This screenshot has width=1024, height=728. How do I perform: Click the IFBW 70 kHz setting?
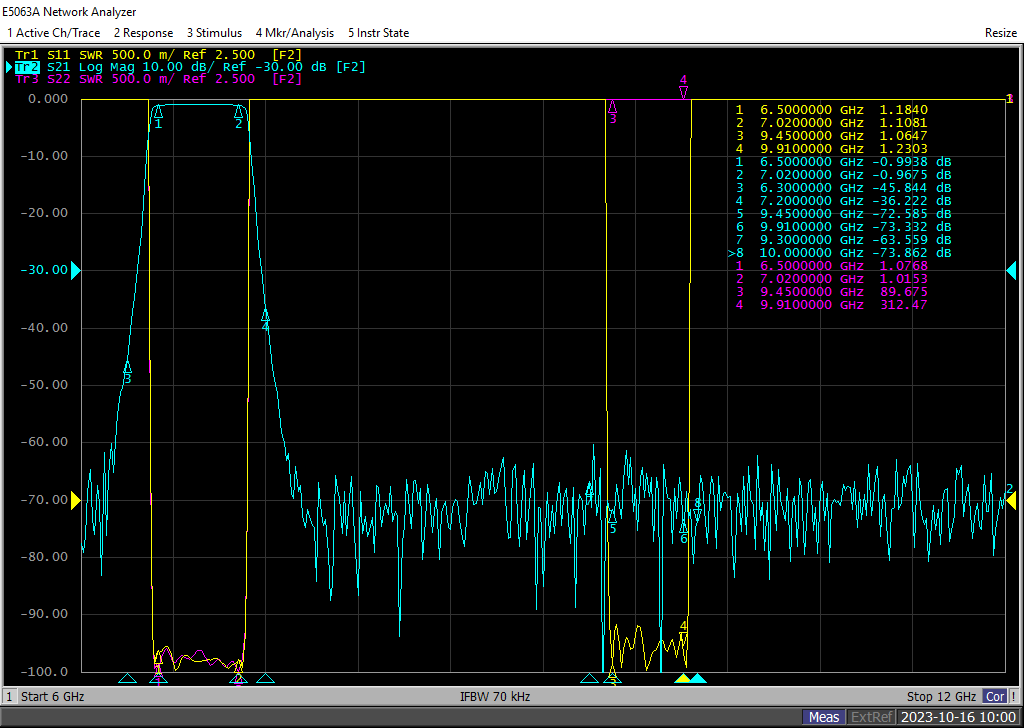tap(494, 696)
